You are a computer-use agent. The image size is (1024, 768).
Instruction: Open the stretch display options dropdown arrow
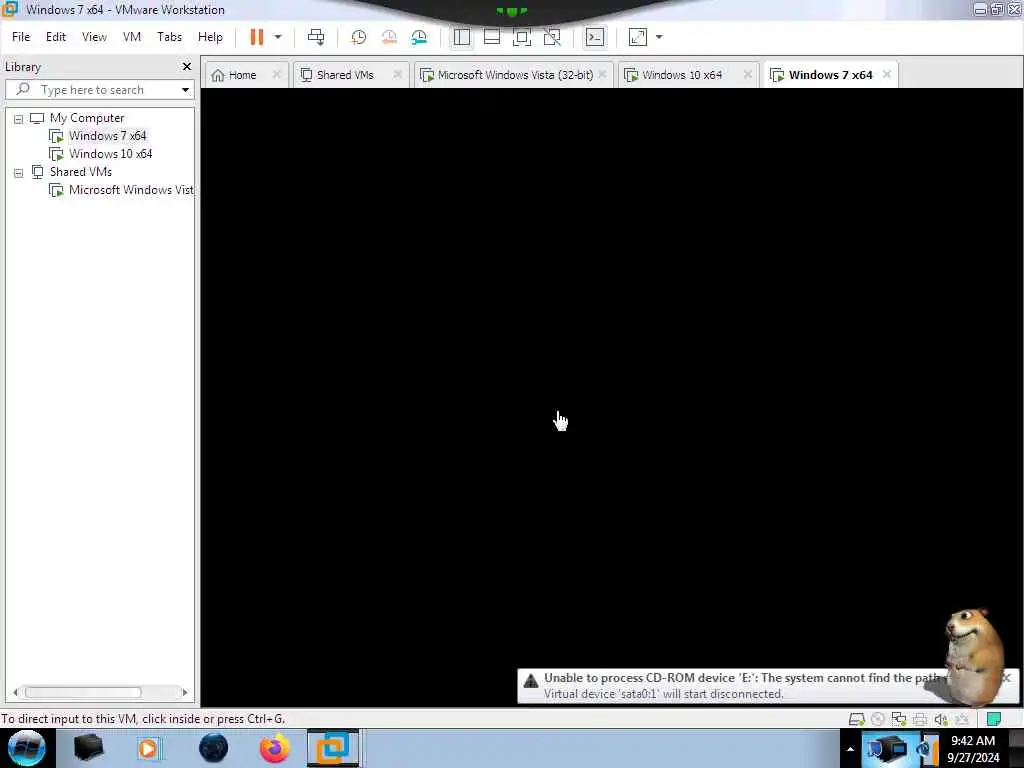pos(659,37)
